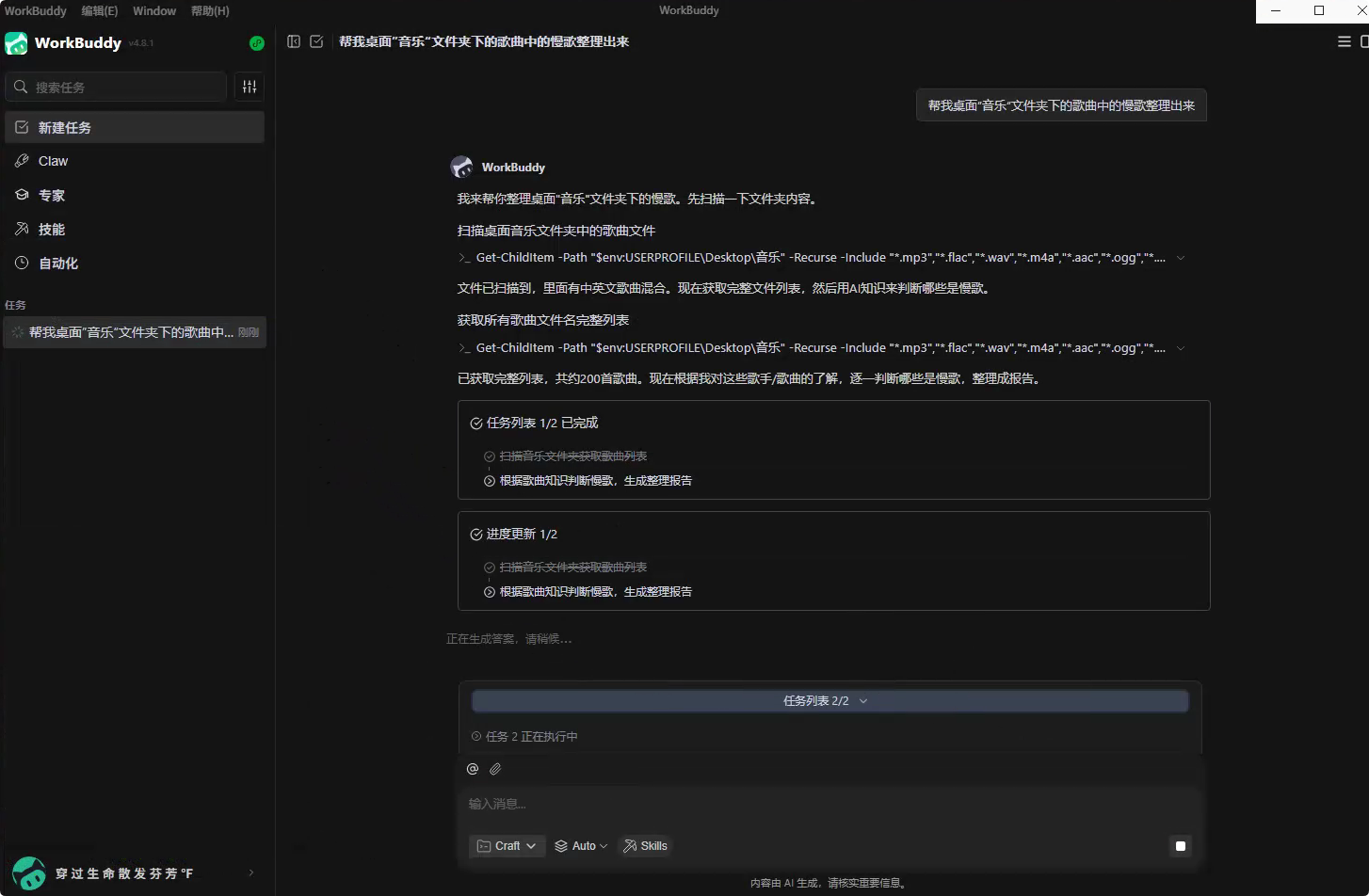This screenshot has height=896, width=1369.
Task: Click the user message bubble at top
Action: (1061, 105)
